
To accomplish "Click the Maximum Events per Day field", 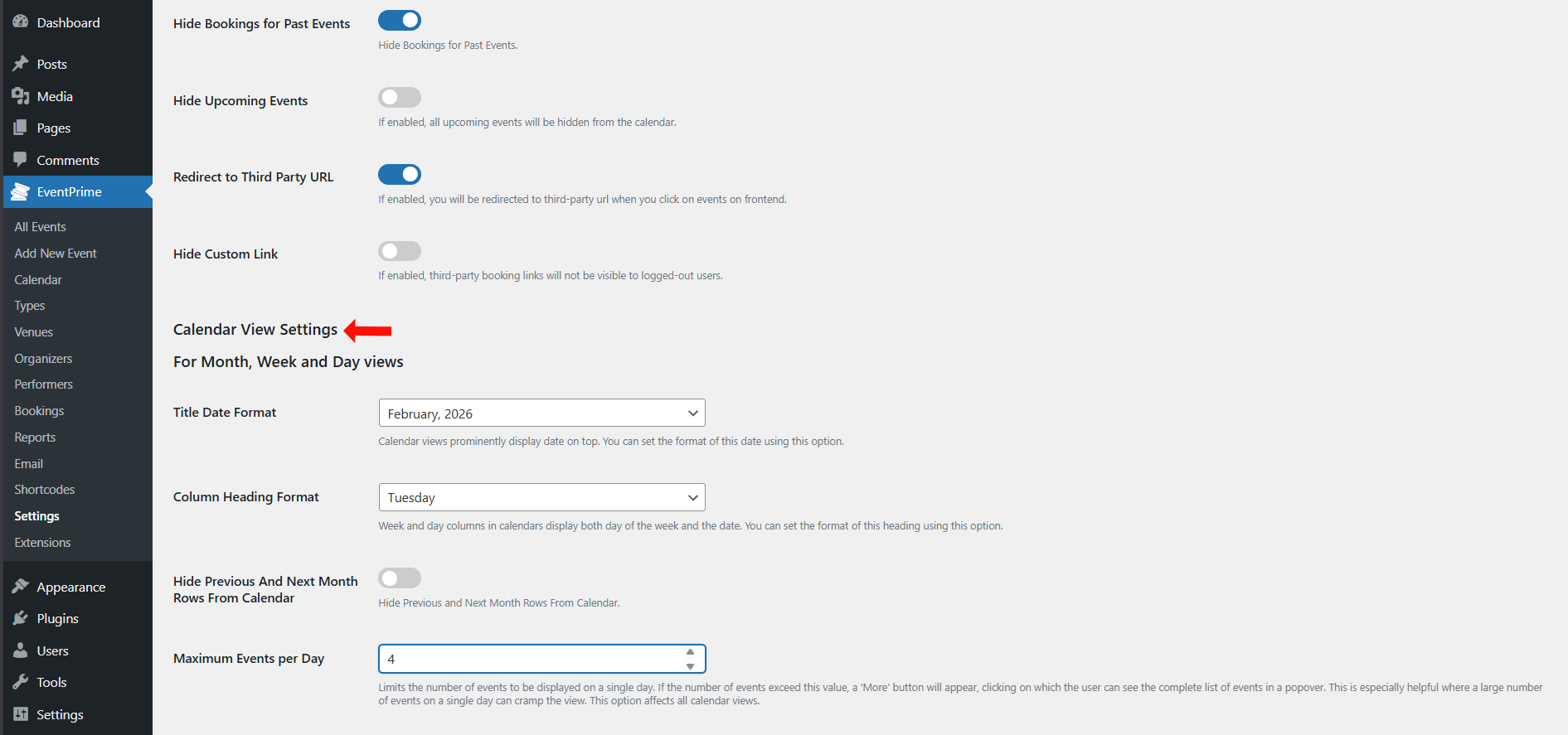I will [531, 660].
